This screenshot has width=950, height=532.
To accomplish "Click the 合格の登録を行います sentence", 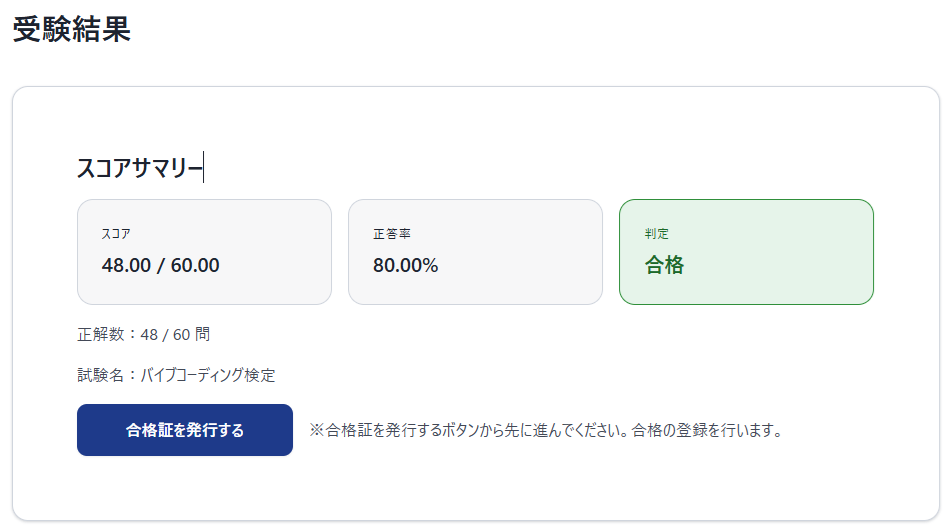I will coord(707,431).
